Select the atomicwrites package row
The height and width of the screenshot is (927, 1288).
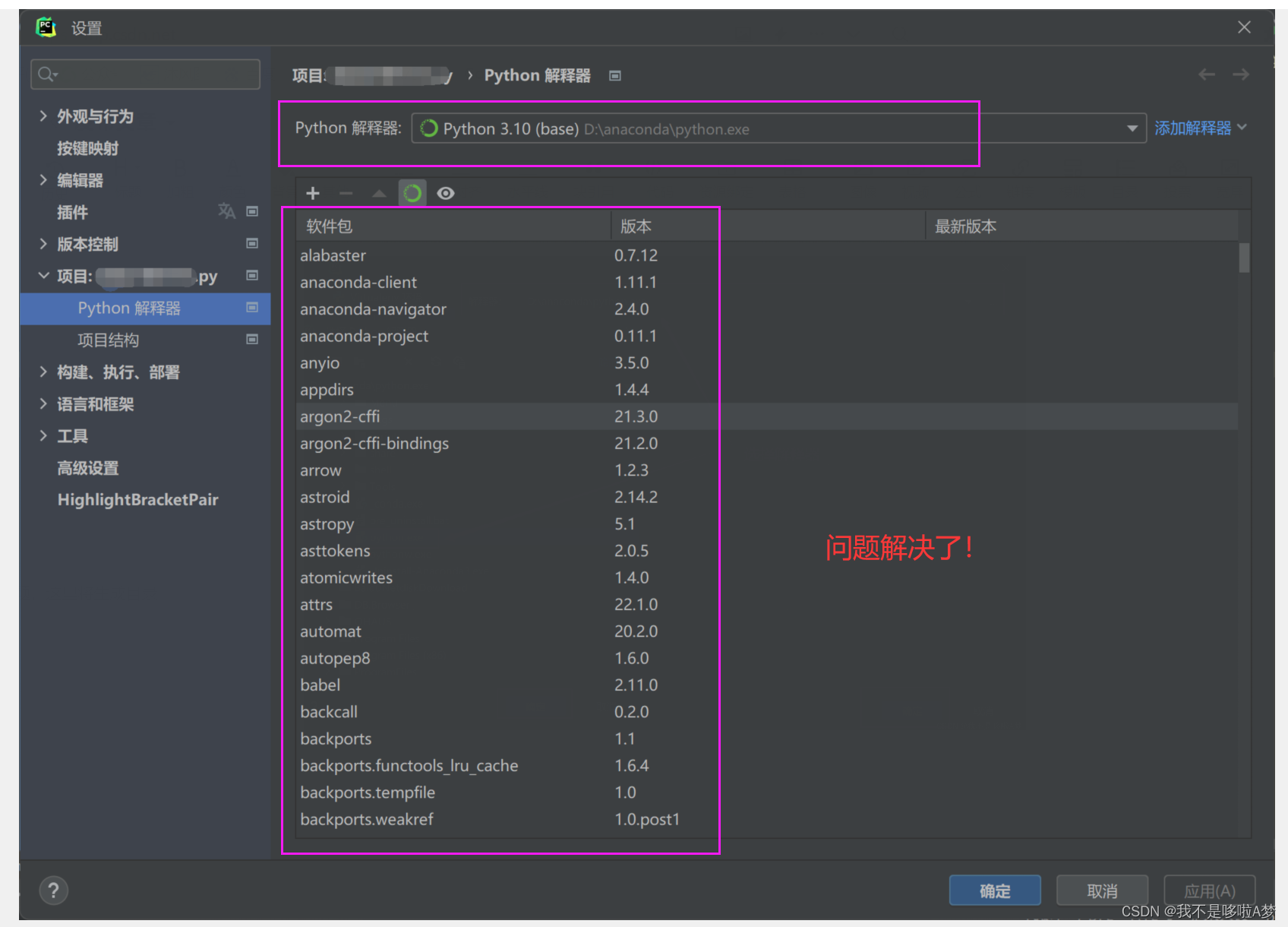tap(767, 577)
